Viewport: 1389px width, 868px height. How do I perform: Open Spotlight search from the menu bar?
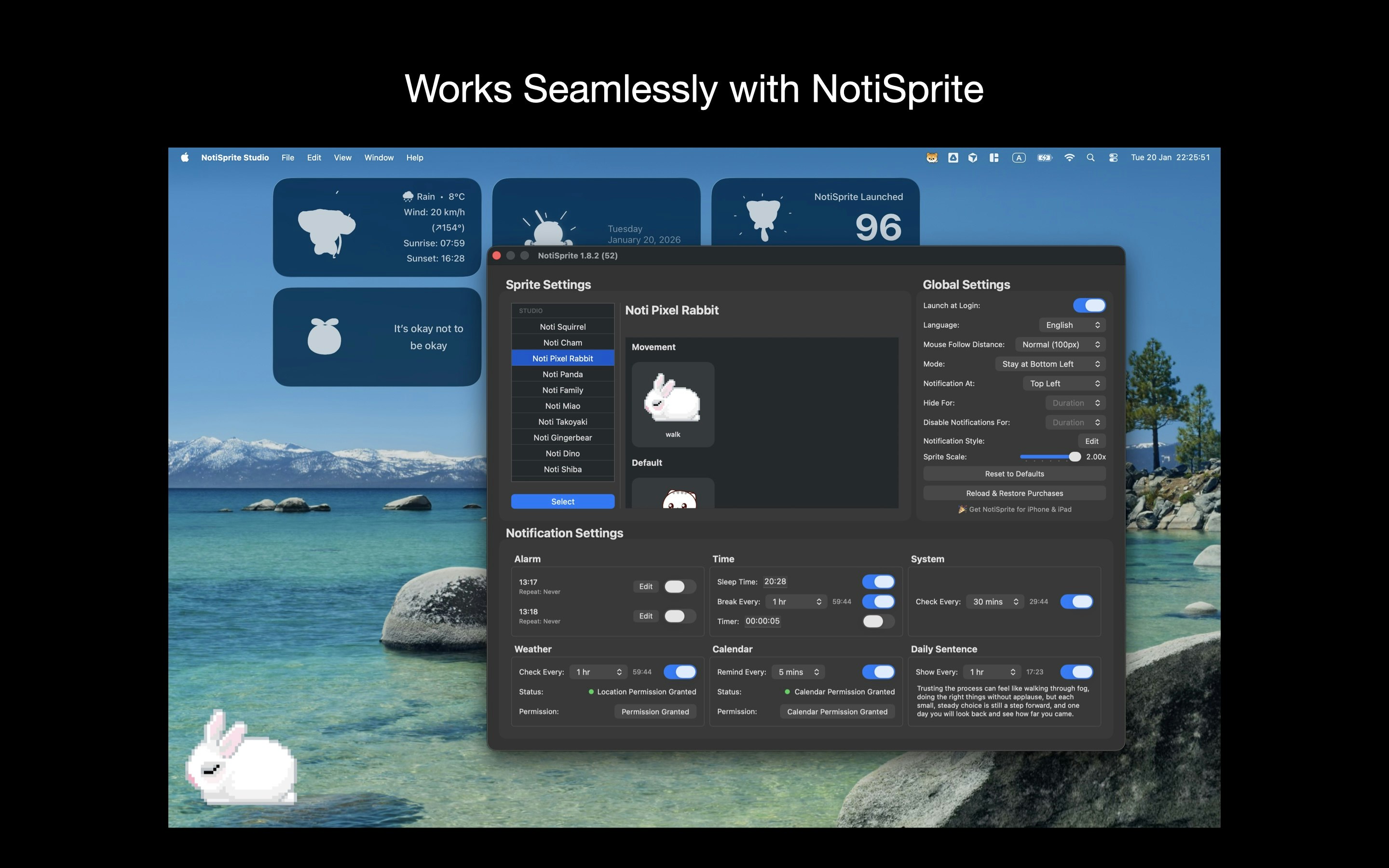(1090, 157)
